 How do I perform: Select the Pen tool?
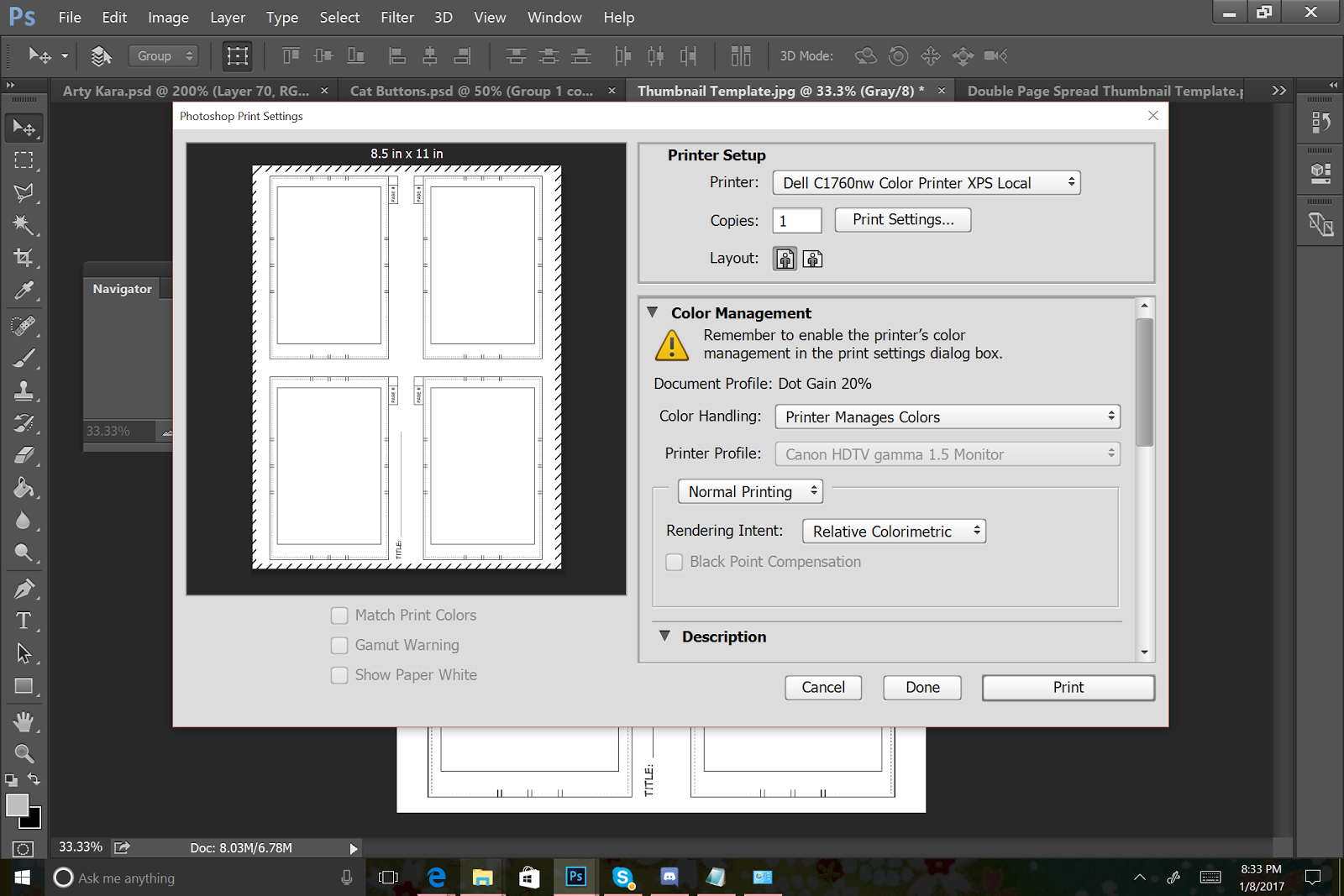24,588
